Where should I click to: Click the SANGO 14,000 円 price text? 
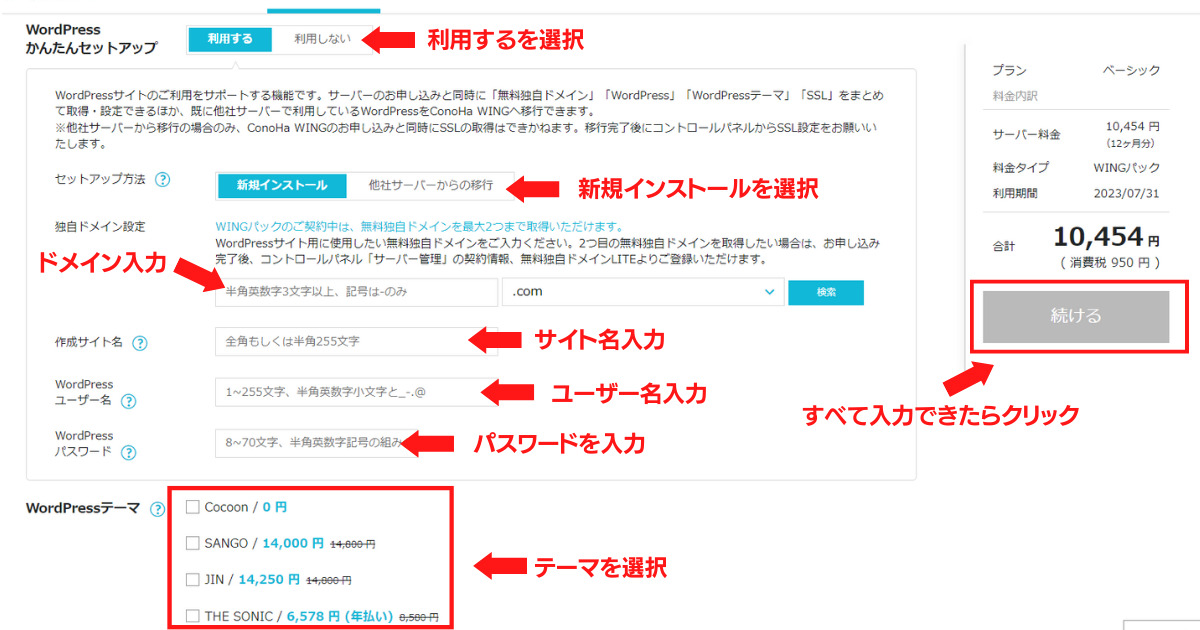tap(293, 544)
